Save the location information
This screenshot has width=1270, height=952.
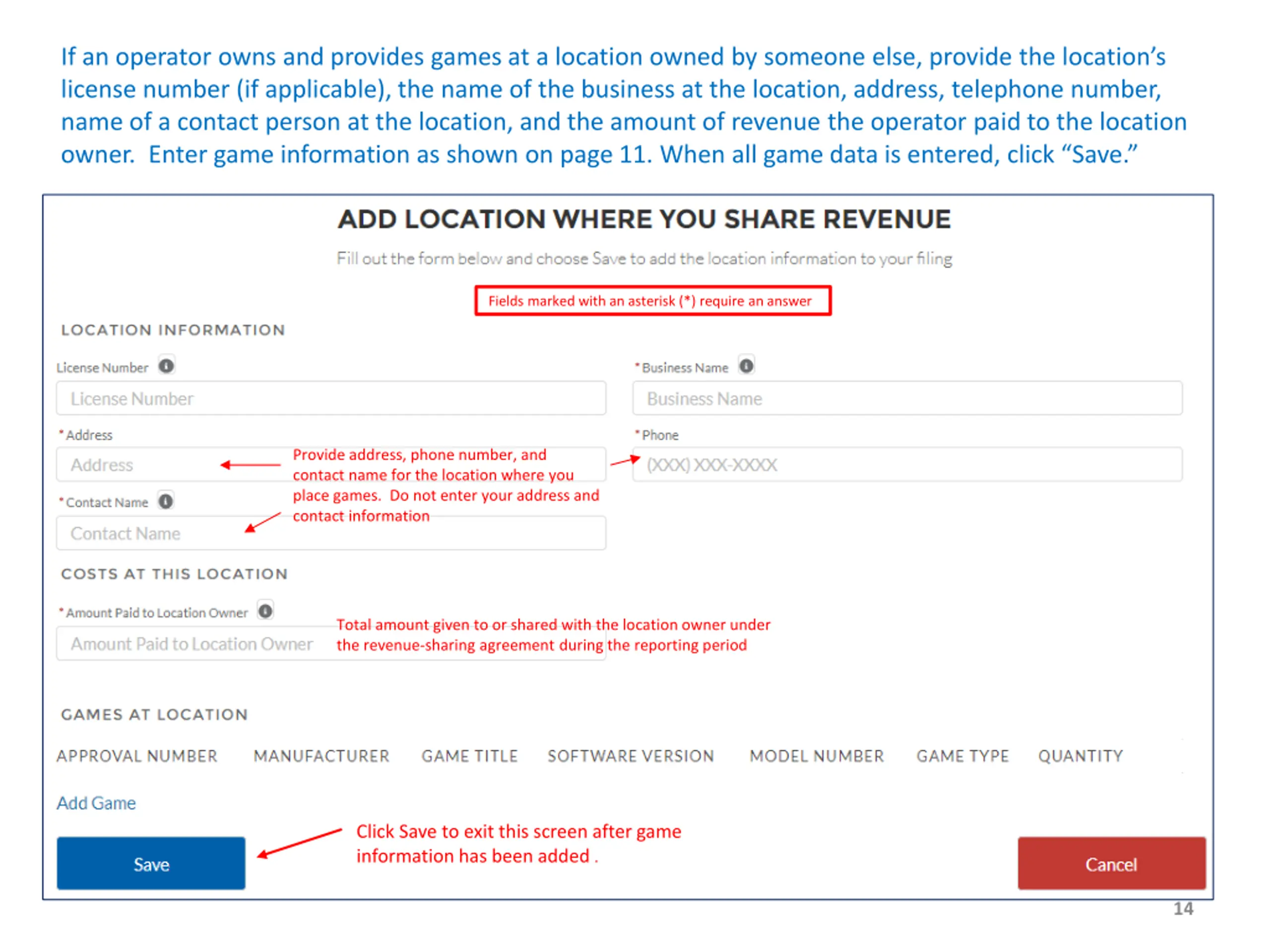[x=151, y=864]
